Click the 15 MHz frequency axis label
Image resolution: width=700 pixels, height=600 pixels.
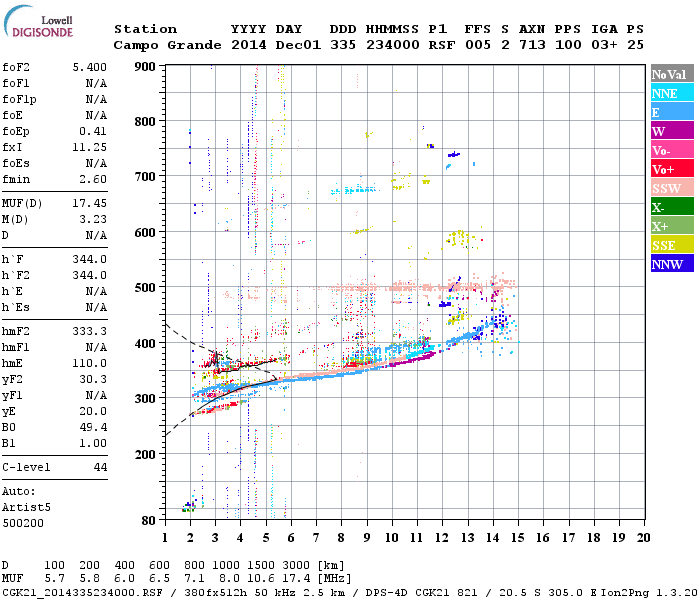(x=518, y=538)
